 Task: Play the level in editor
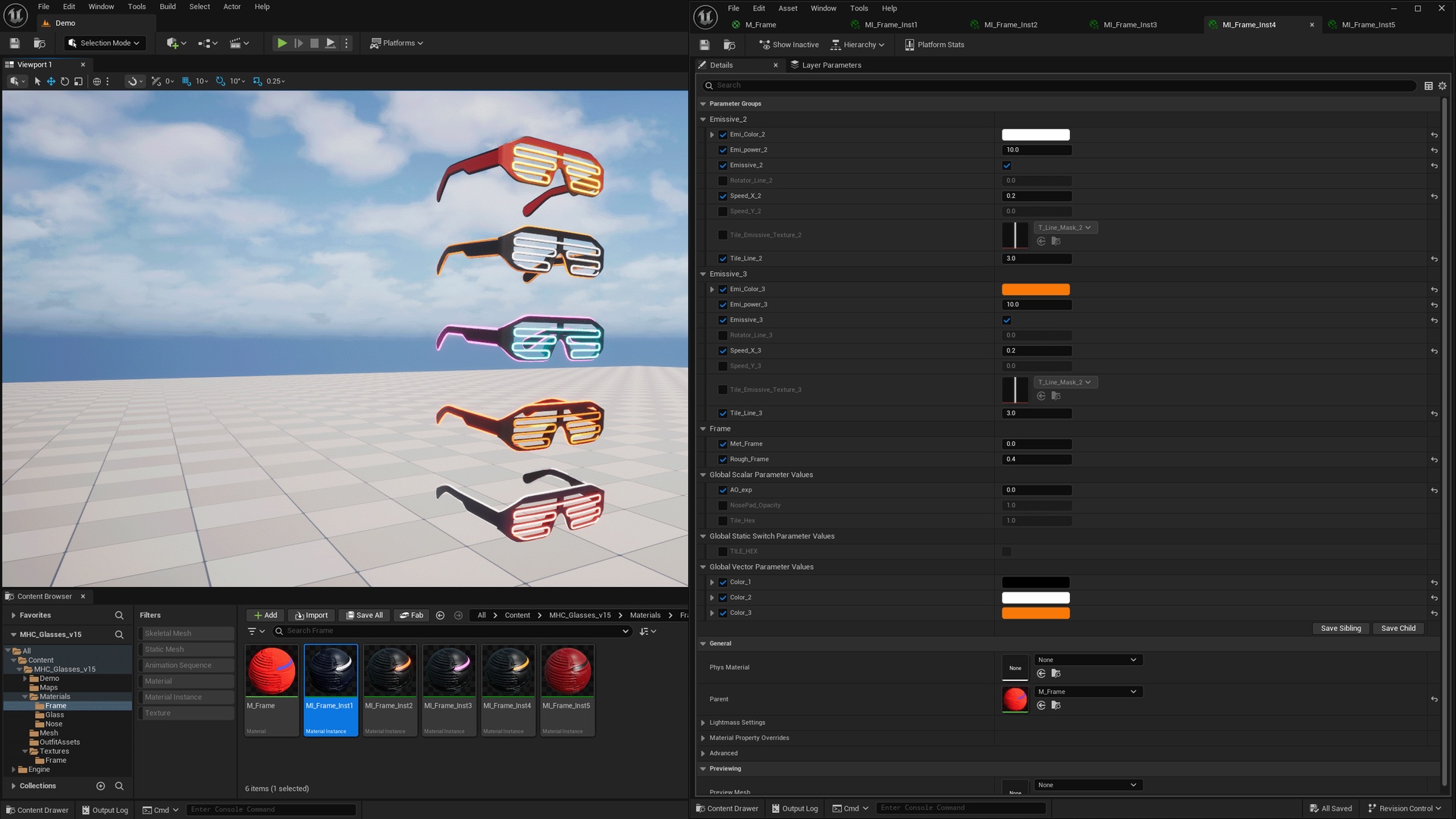282,43
